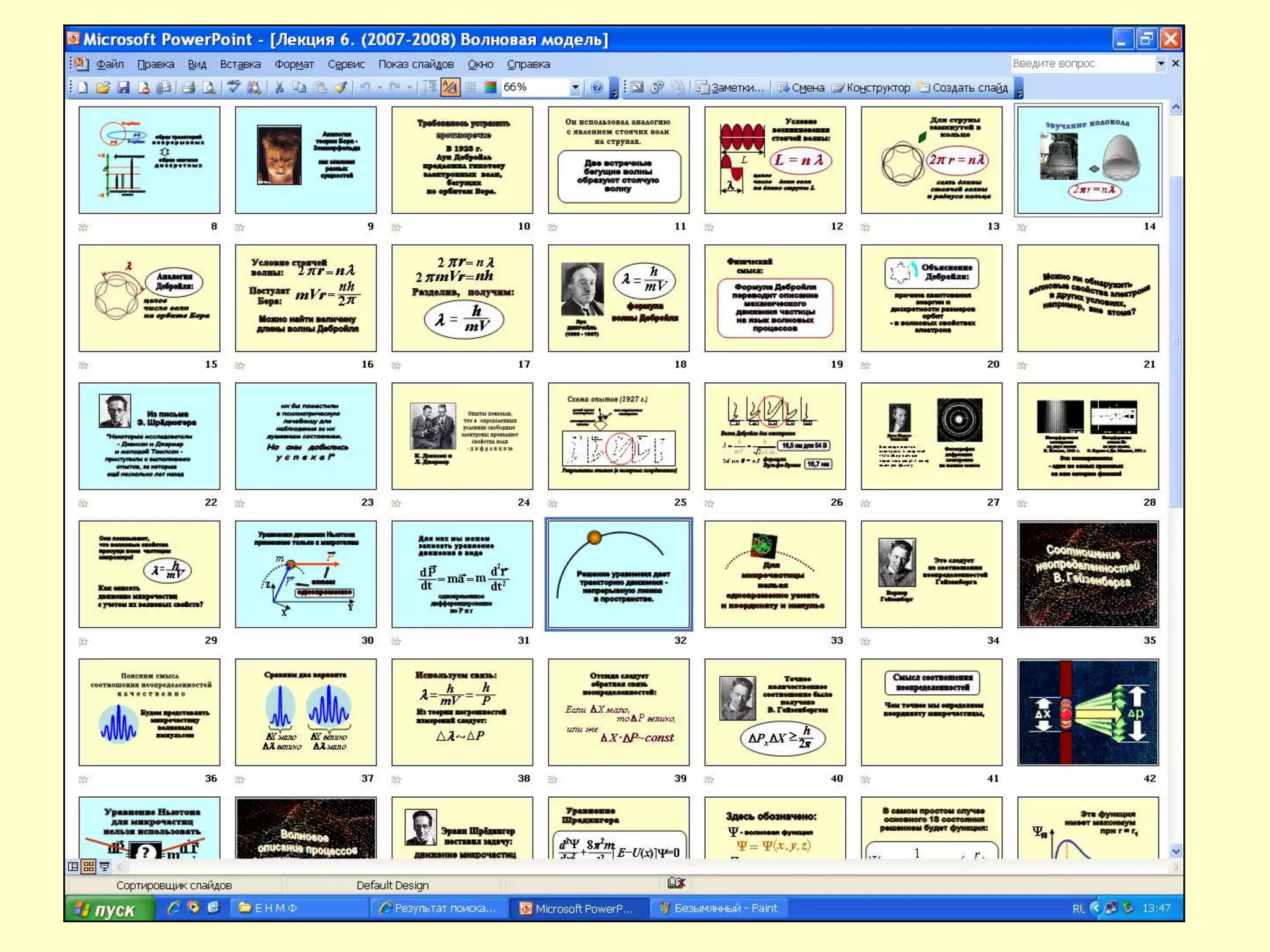Toggle the color/grayscale view button

pyautogui.click(x=491, y=88)
